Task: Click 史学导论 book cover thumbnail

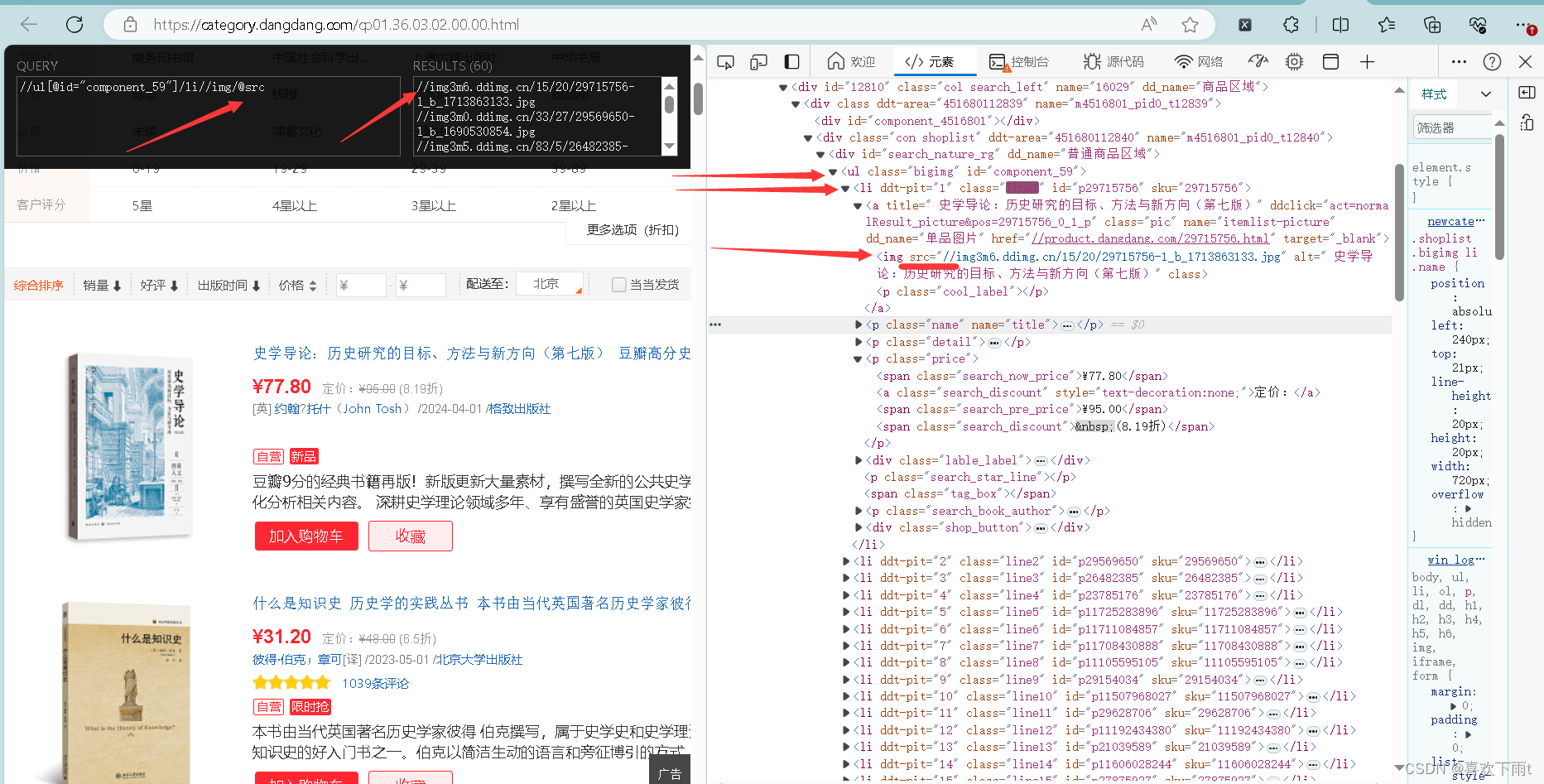Action: pyautogui.click(x=131, y=447)
